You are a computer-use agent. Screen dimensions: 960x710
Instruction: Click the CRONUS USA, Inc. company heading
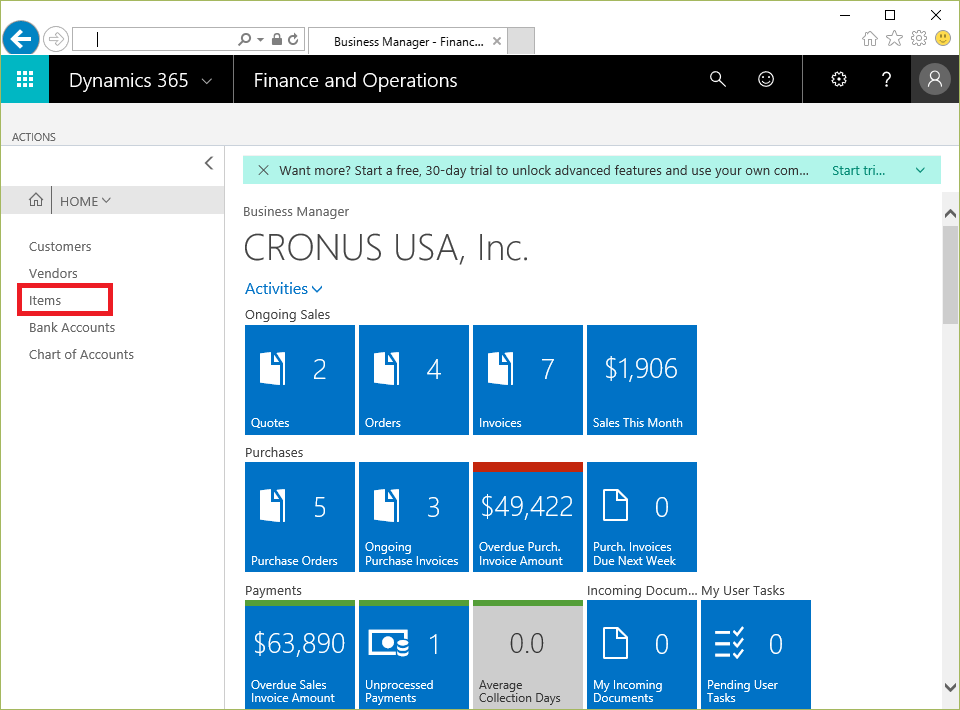pyautogui.click(x=386, y=247)
